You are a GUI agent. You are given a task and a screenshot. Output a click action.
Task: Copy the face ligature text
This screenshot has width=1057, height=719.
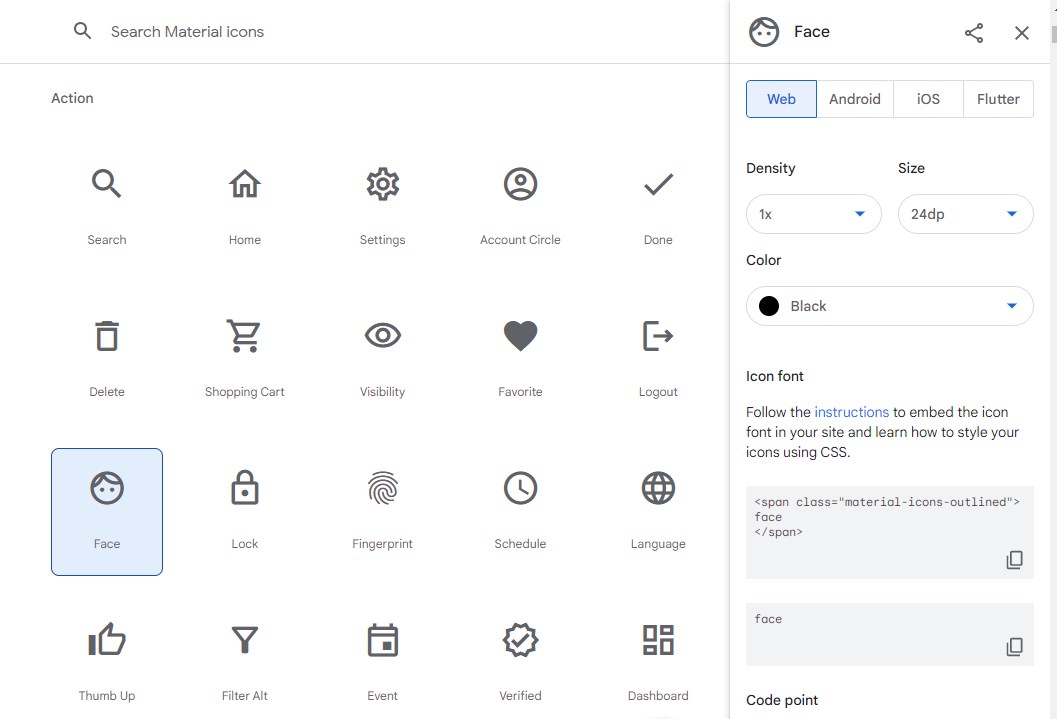point(1014,647)
